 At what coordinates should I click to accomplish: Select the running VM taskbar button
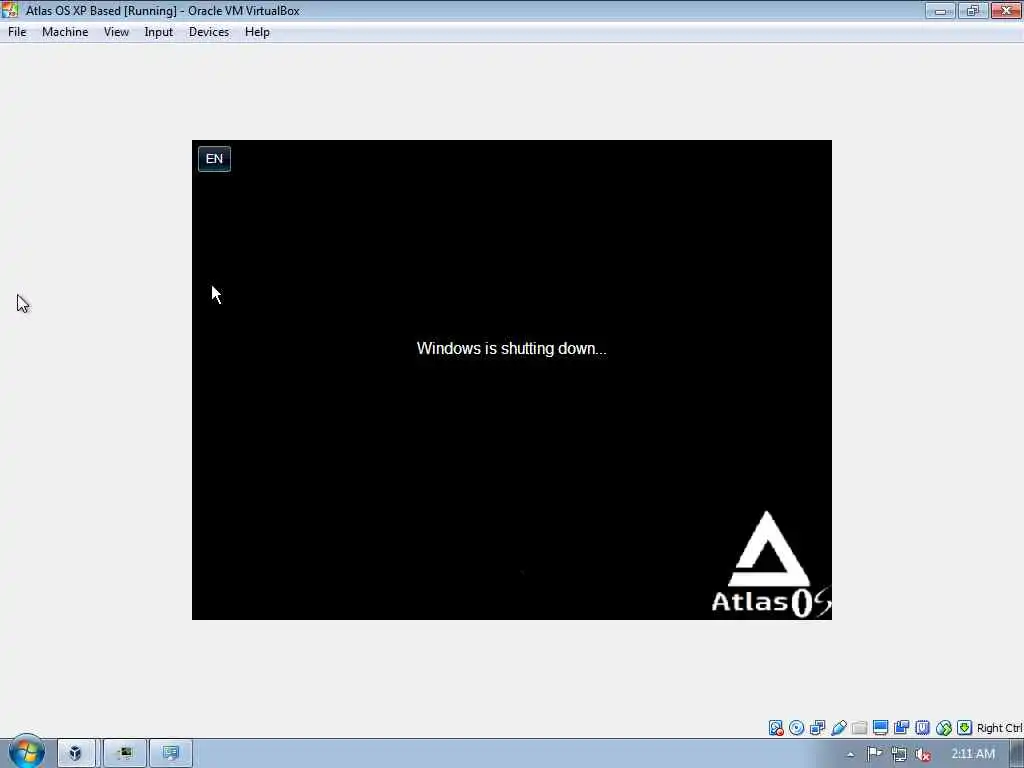[x=125, y=754]
